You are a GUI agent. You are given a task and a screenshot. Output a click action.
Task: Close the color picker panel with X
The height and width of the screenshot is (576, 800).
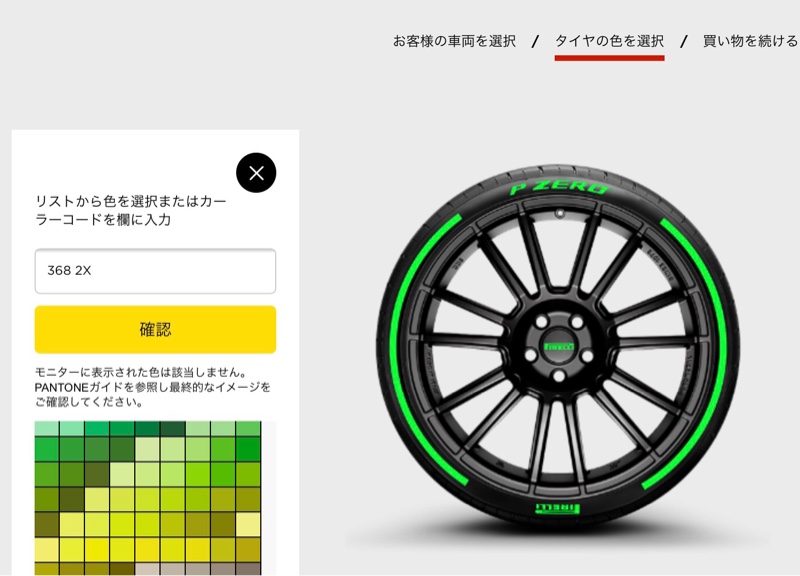coord(256,173)
